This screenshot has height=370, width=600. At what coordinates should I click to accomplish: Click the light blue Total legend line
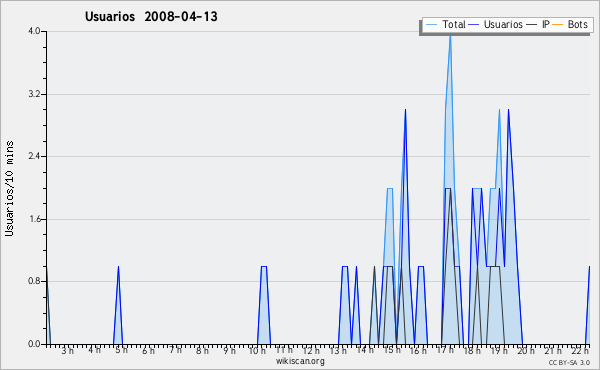431,25
